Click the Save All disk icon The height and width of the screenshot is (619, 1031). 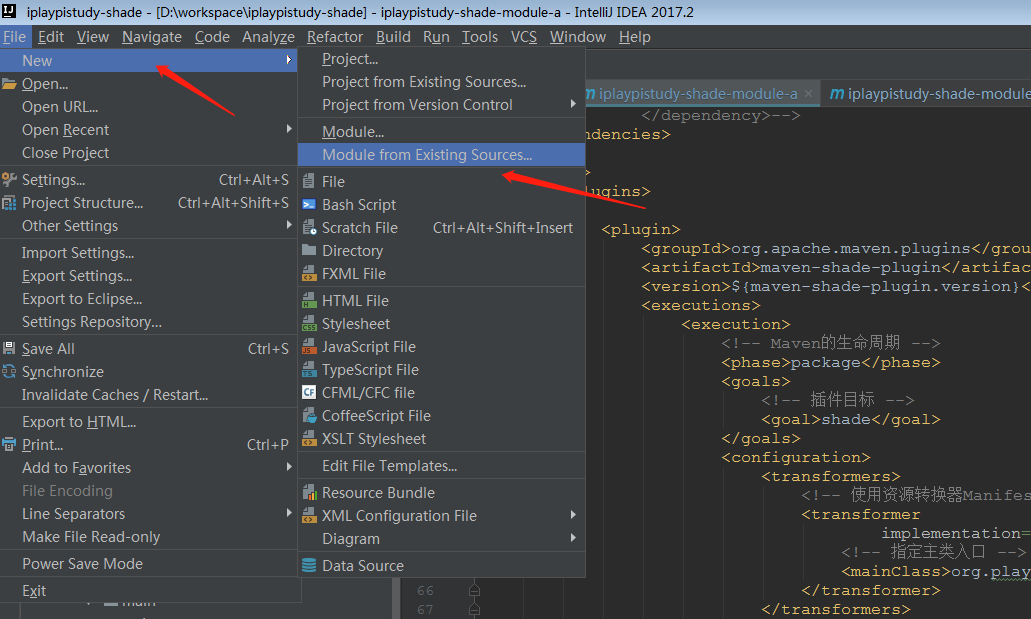[x=9, y=348]
